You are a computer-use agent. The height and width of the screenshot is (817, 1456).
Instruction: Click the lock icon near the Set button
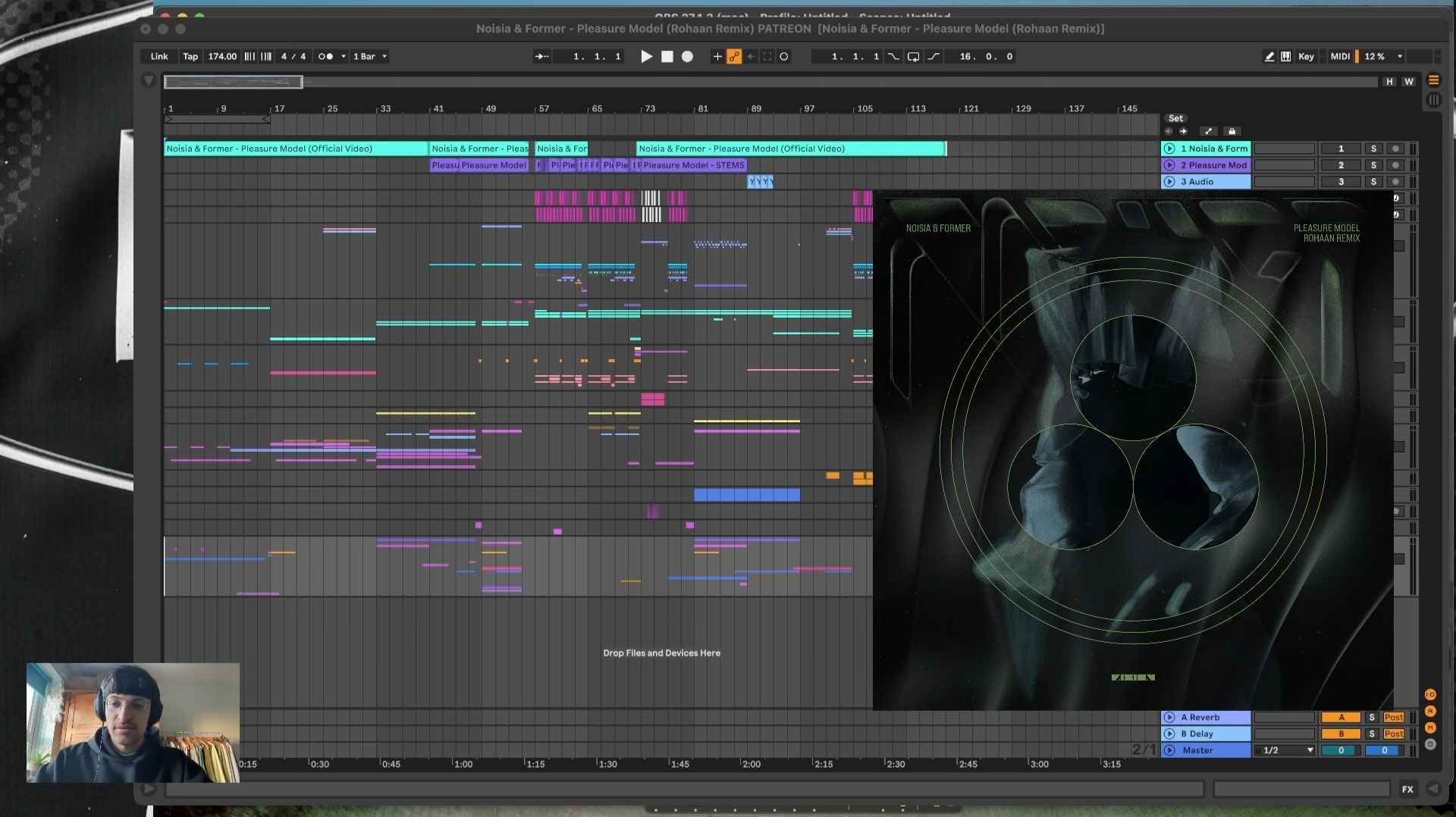(1232, 131)
